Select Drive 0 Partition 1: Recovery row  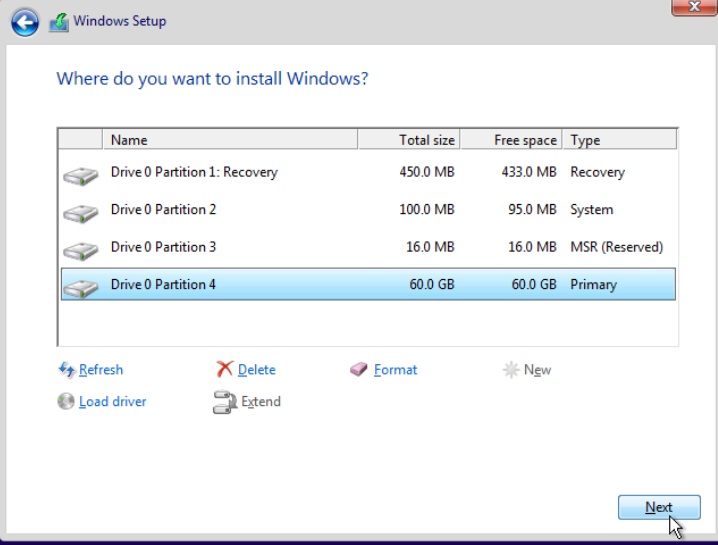click(368, 172)
